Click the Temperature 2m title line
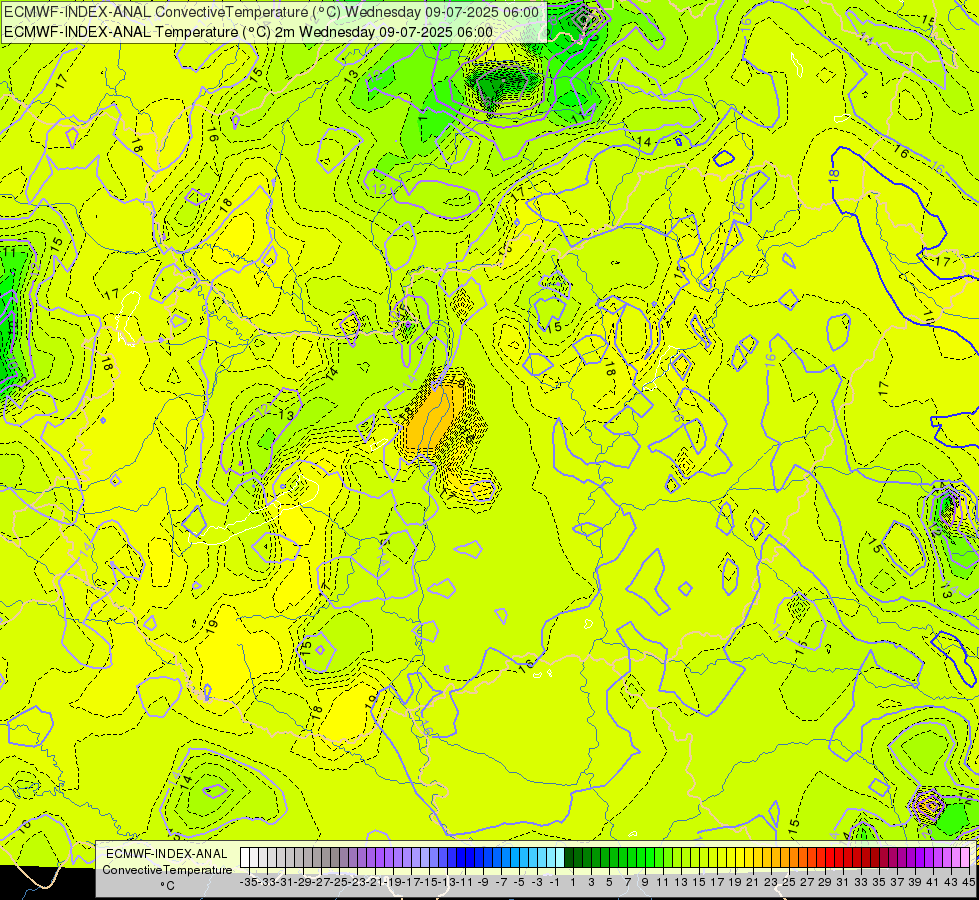The width and height of the screenshot is (979, 900). (x=248, y=32)
